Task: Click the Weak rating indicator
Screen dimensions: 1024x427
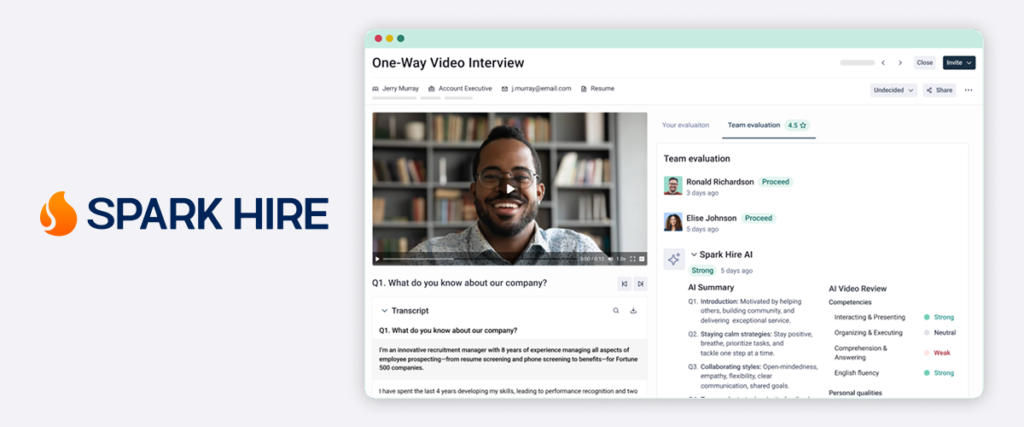Action: (x=937, y=353)
